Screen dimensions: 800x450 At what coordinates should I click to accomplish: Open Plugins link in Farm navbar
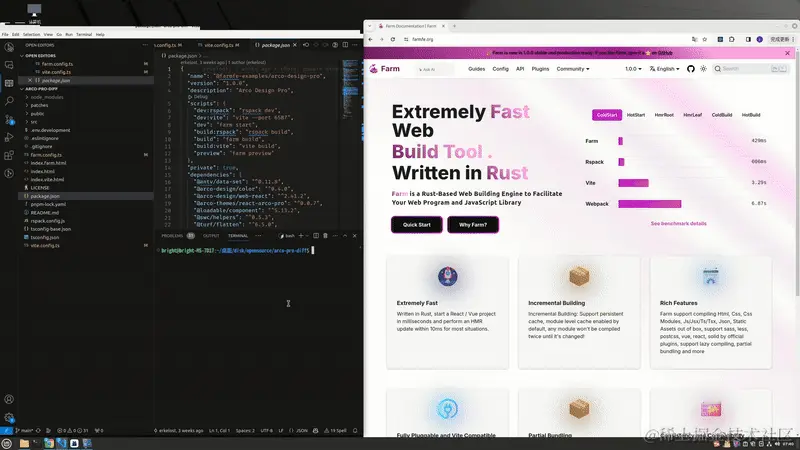(x=540, y=69)
